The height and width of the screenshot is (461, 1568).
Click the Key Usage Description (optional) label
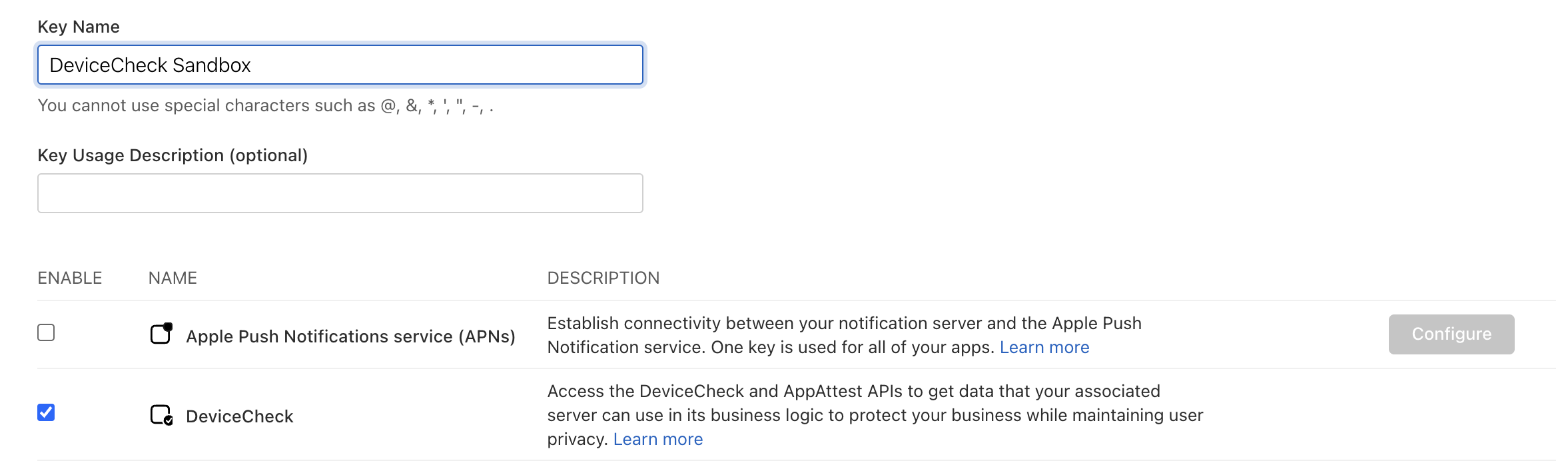173,155
